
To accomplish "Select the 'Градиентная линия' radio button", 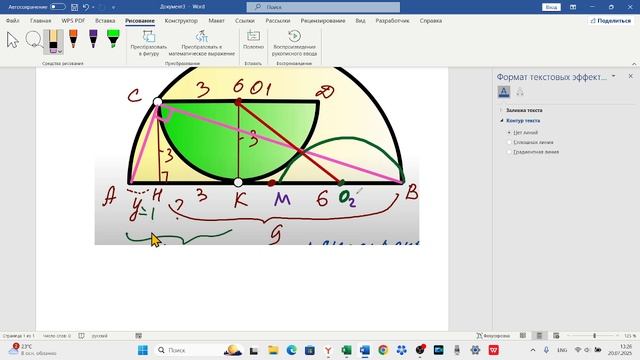I will coord(509,152).
